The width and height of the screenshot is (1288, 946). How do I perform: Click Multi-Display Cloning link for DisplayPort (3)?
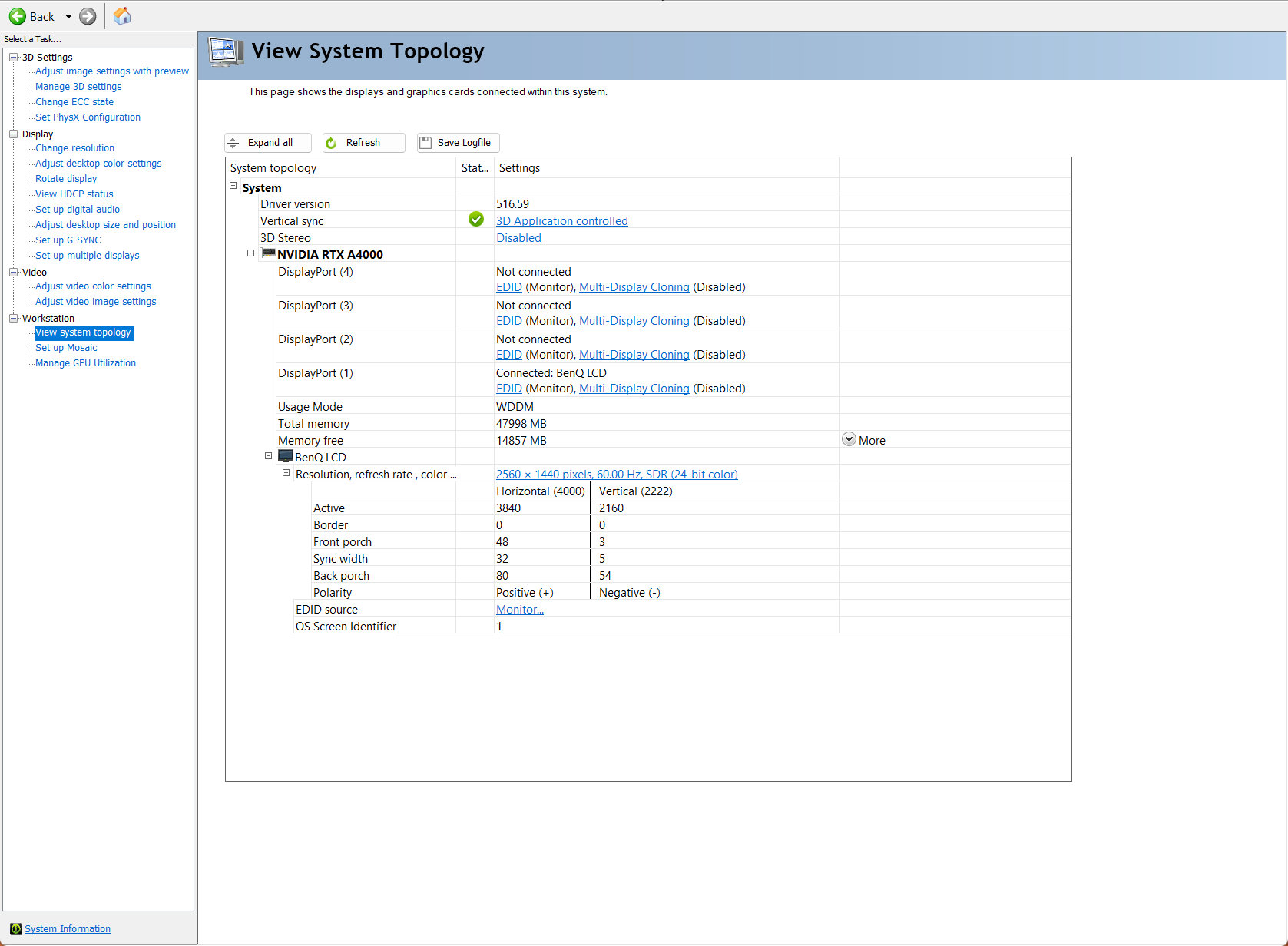pos(634,321)
